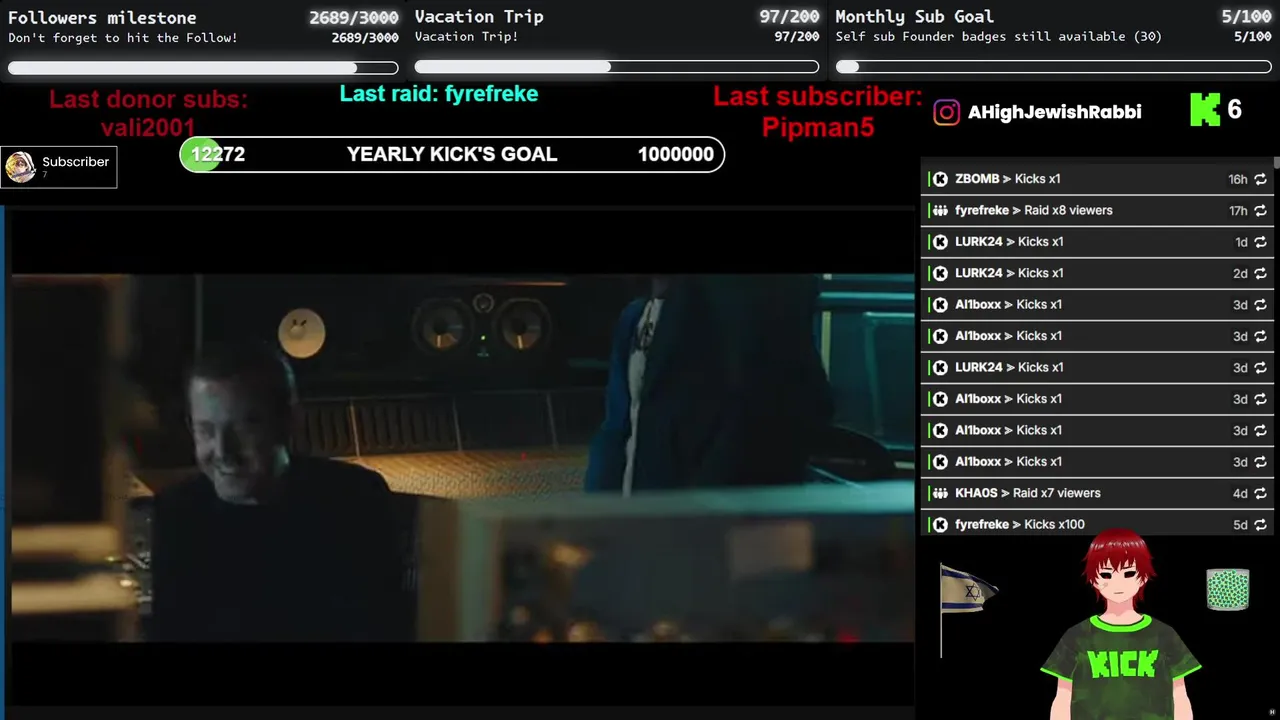1280x720 pixels.
Task: Click the ZBOMB username in feed
Action: 977,179
